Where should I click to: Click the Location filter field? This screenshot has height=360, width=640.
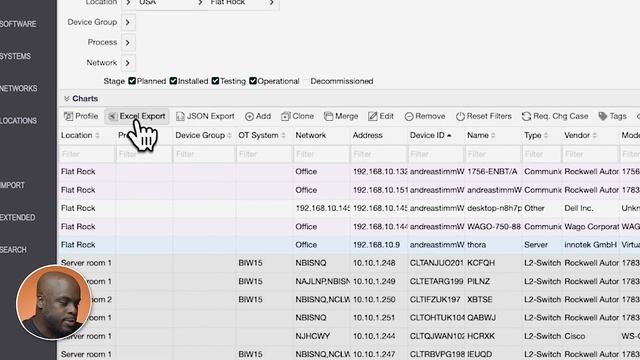87,154
